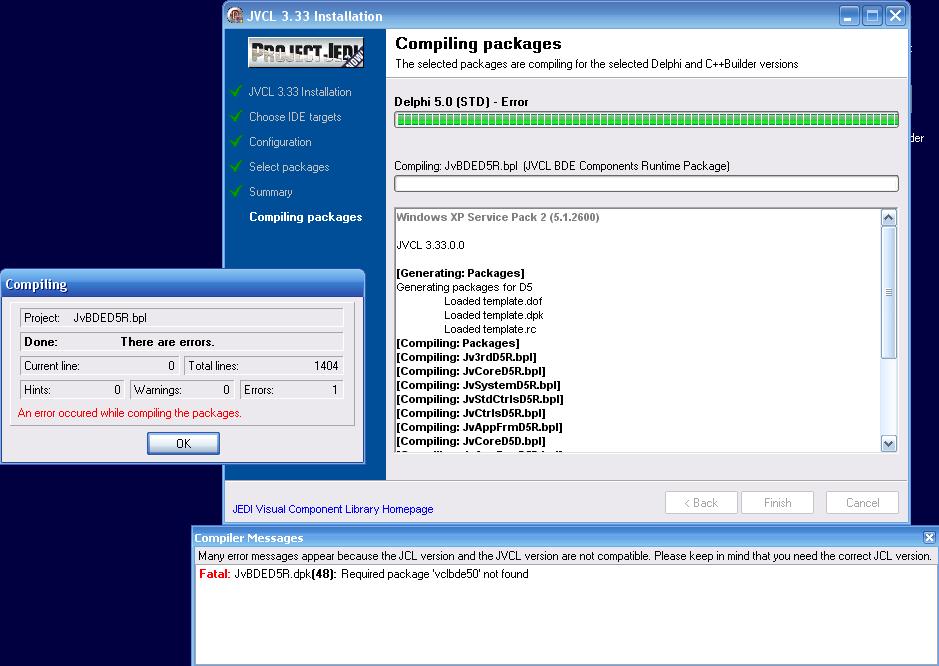Screen dimensions: 939x666
Task: Click the Finish button
Action: point(777,502)
